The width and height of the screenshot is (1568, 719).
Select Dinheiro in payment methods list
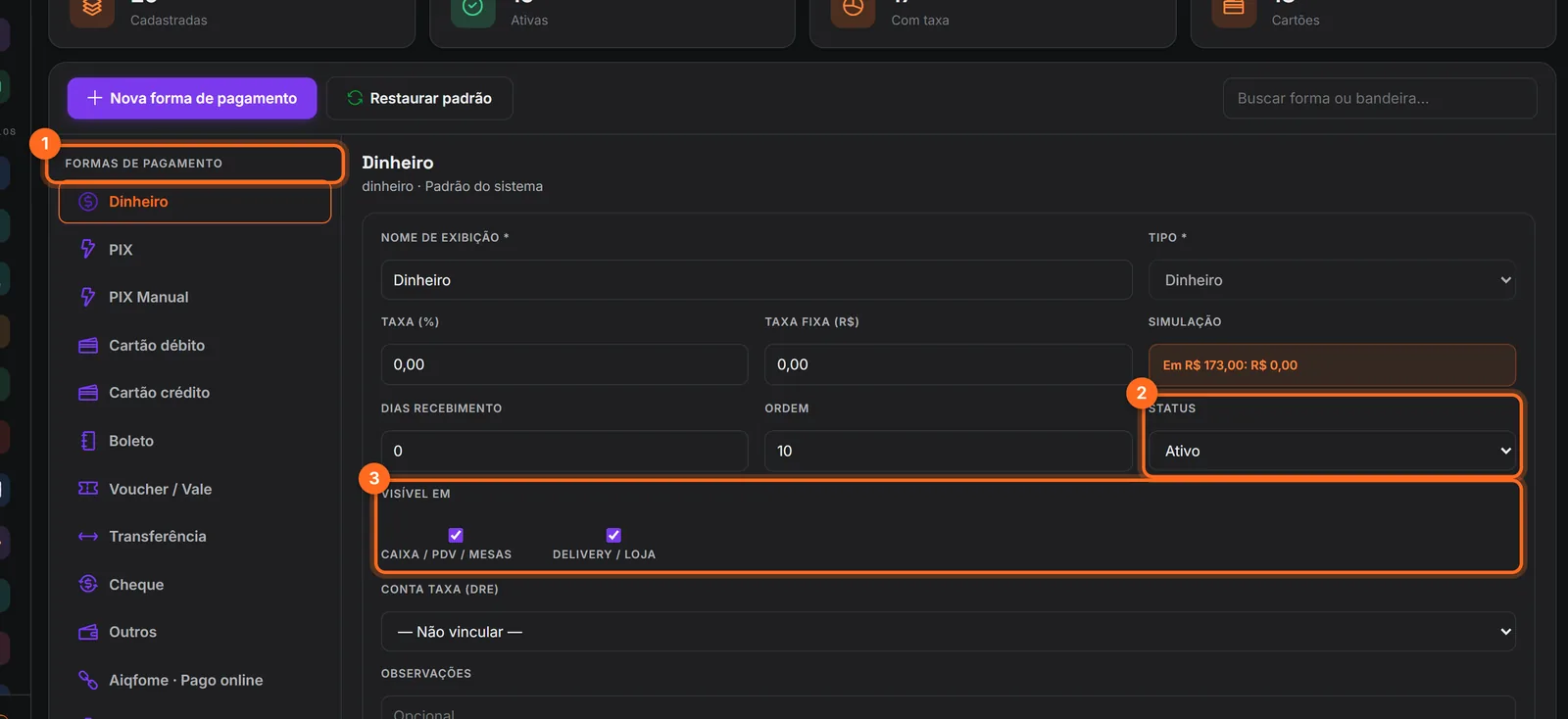point(195,202)
